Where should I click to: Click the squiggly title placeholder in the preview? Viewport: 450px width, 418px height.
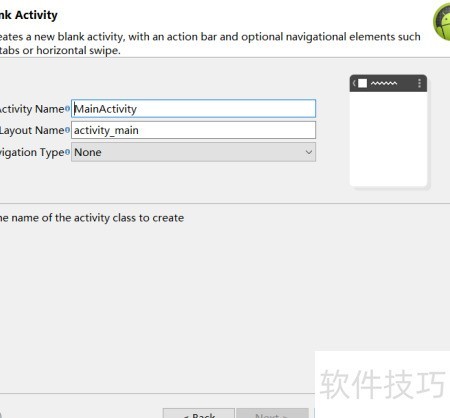coord(384,83)
